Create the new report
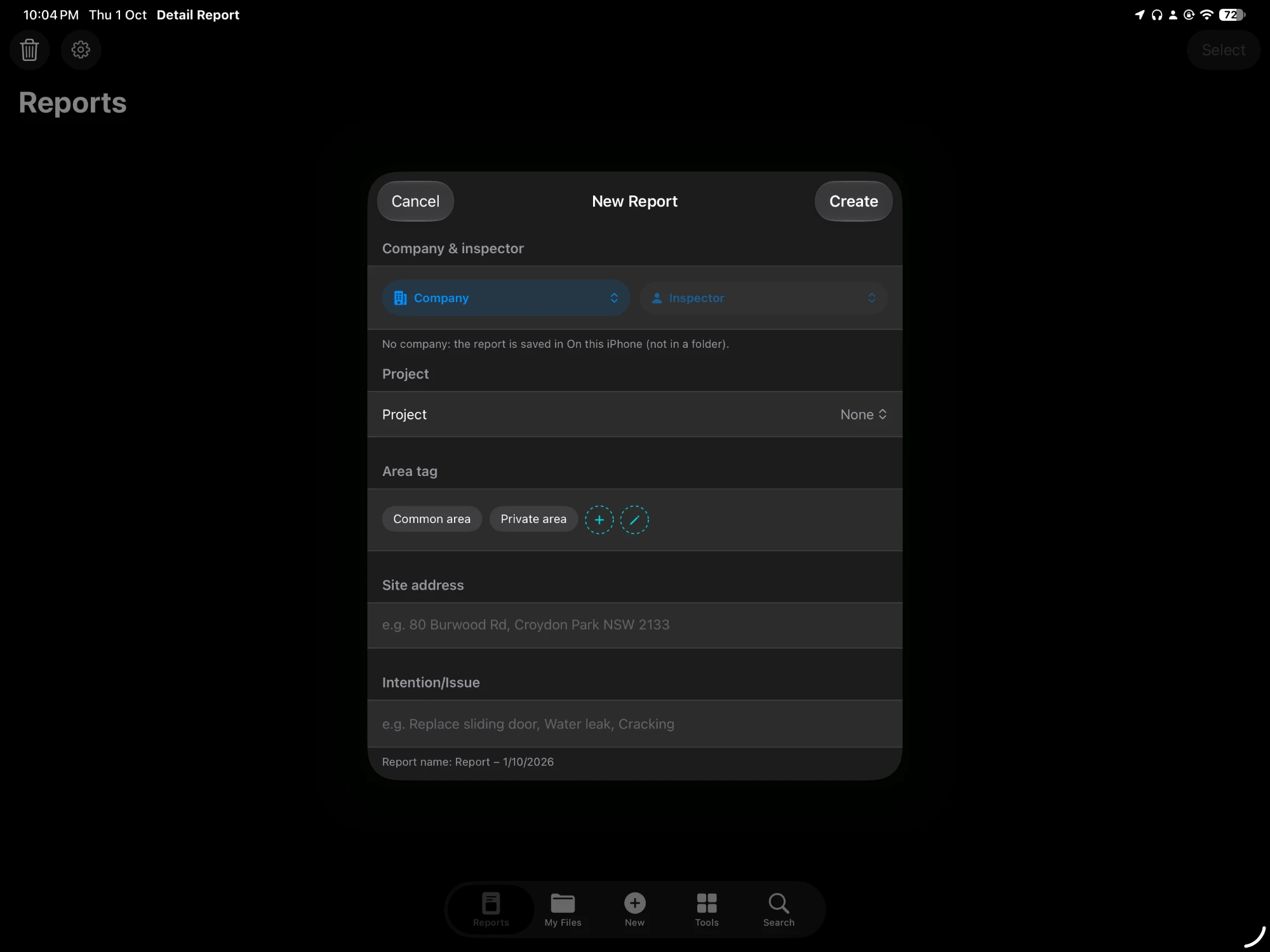The height and width of the screenshot is (952, 1270). [x=853, y=201]
